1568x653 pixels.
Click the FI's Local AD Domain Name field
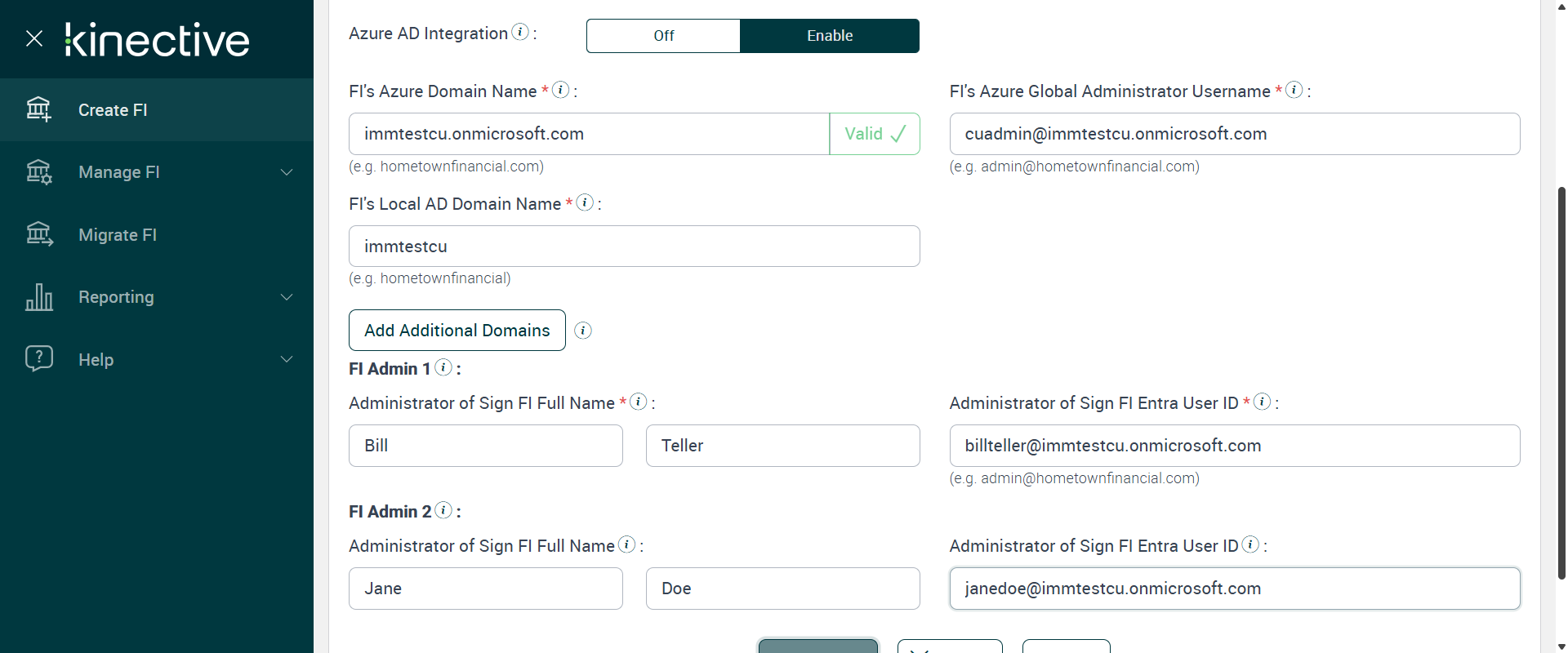click(634, 247)
